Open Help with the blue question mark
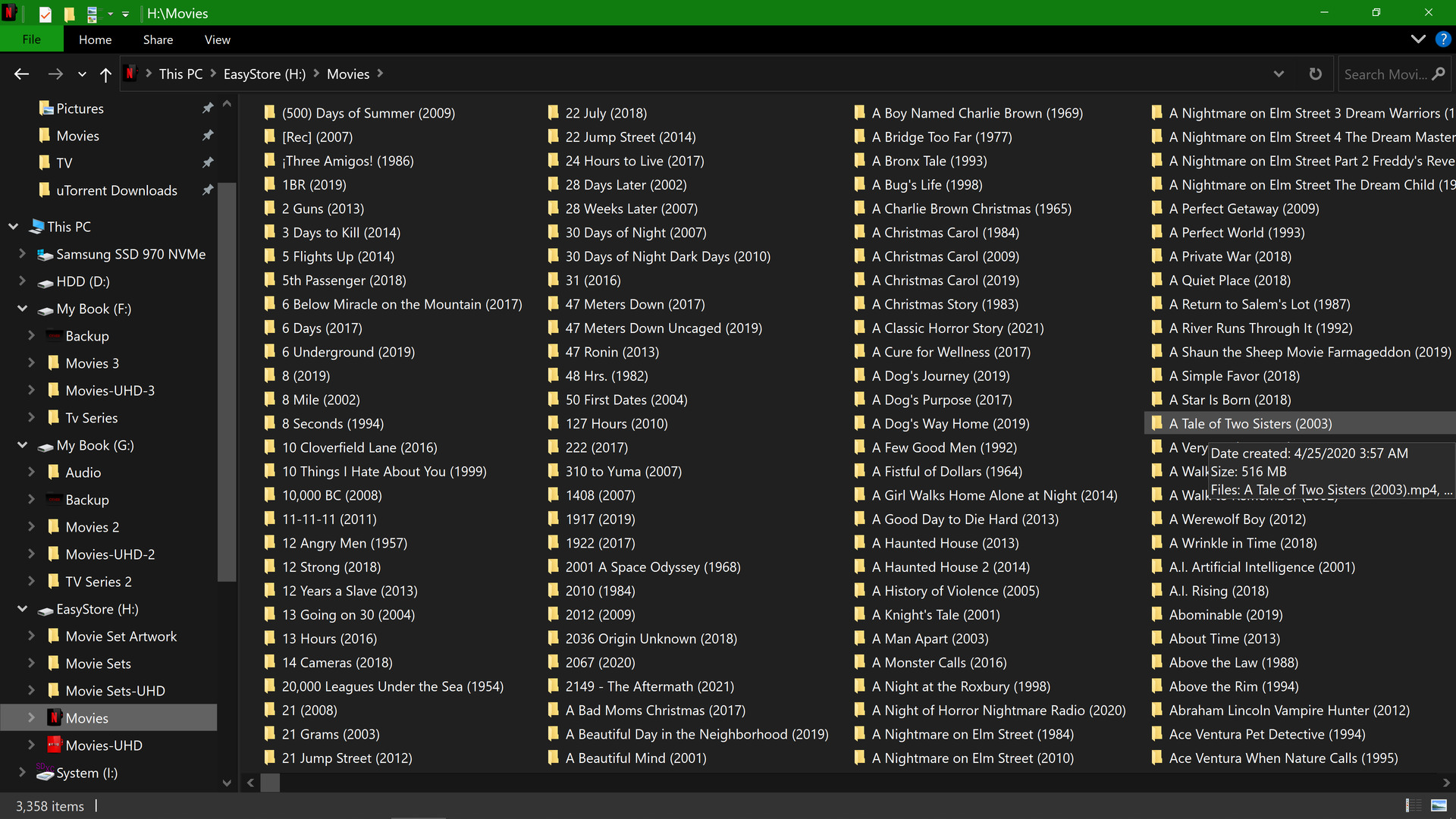 point(1442,39)
